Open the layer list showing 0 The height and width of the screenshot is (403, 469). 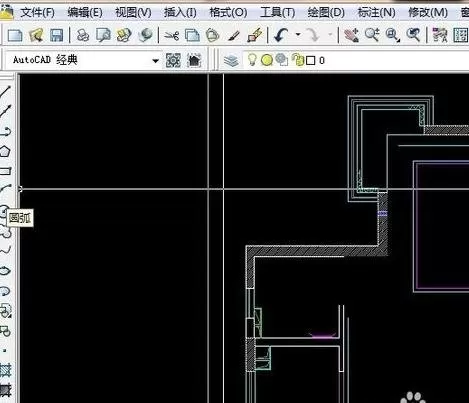click(x=356, y=60)
